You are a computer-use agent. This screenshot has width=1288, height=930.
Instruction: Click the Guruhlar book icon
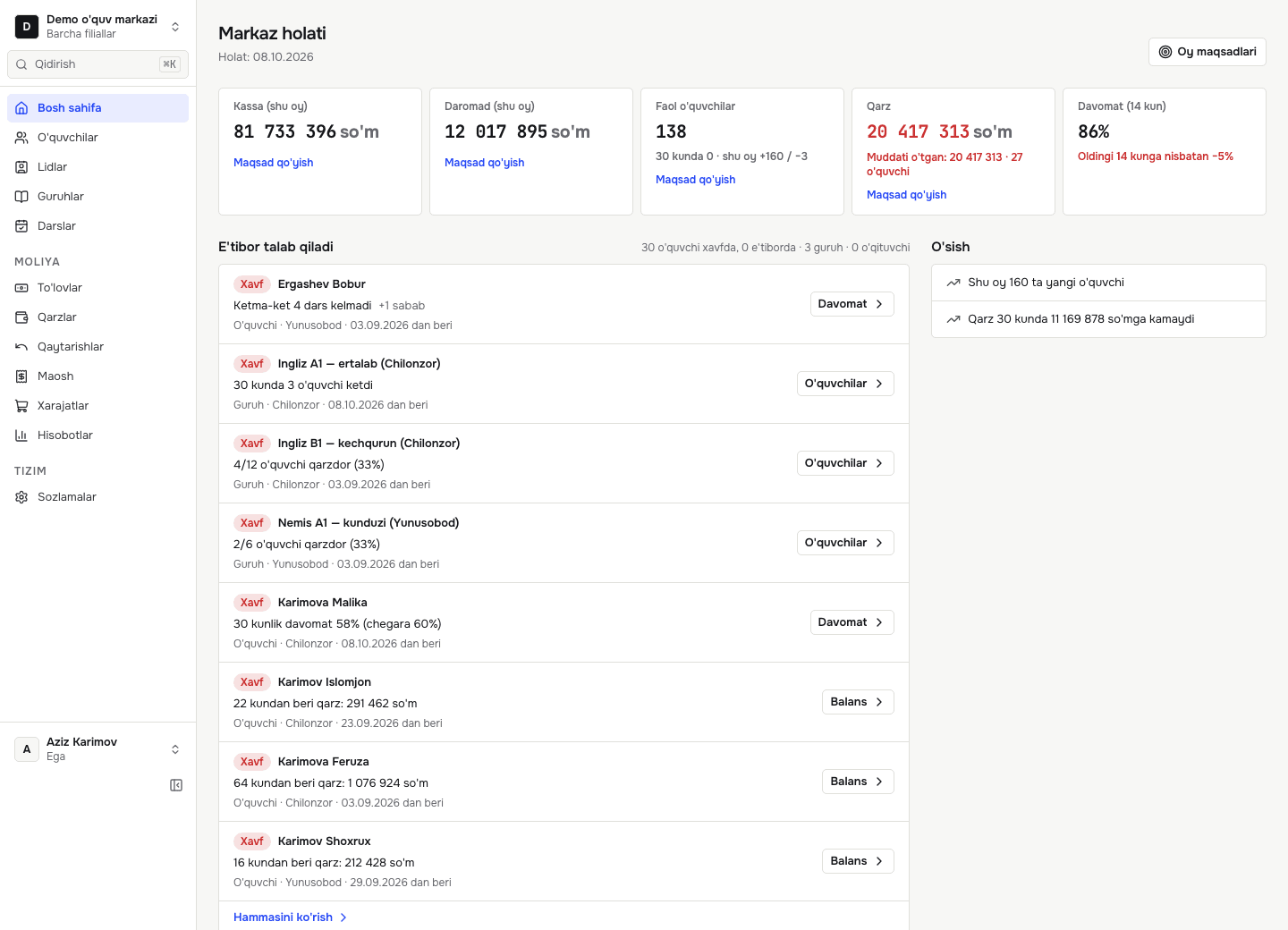[x=21, y=197]
